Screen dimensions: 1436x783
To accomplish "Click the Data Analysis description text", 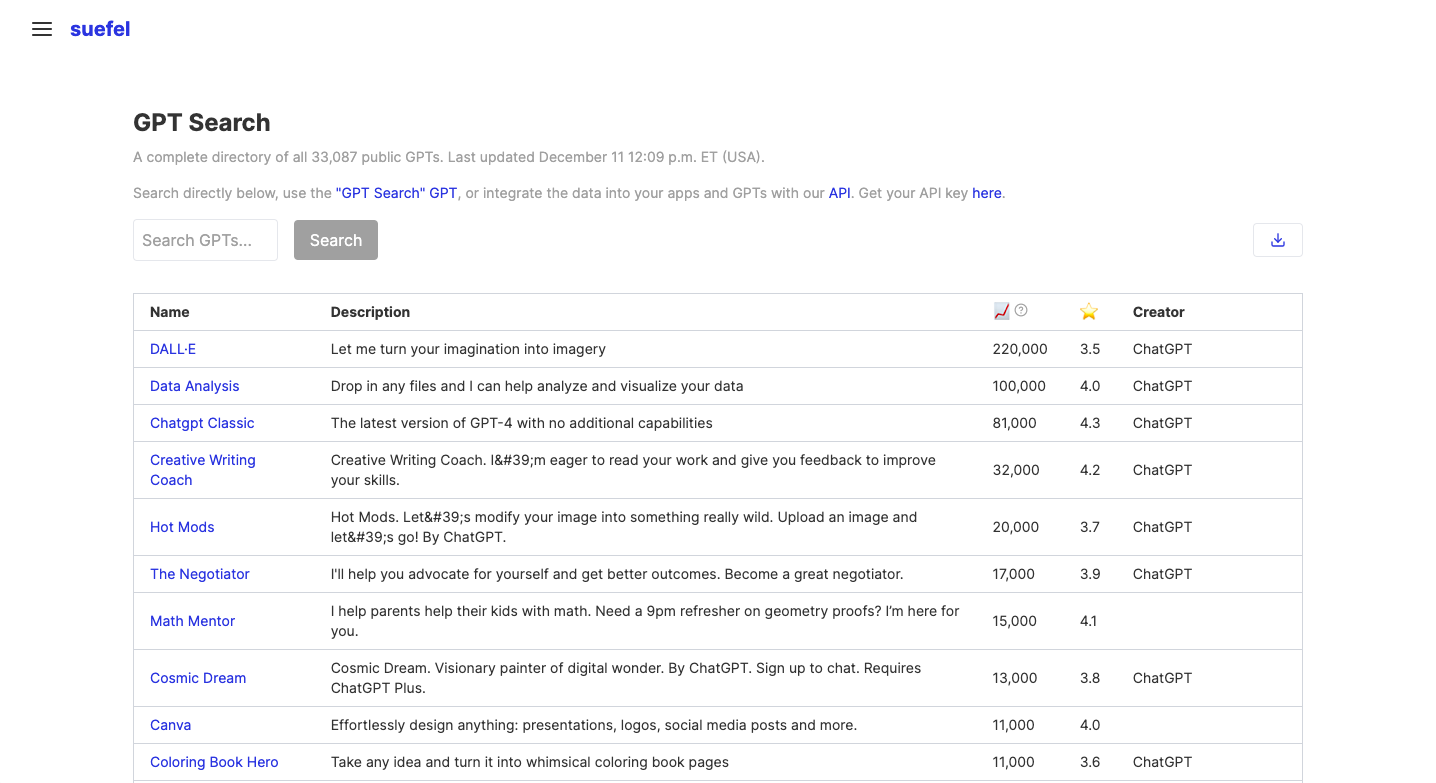I will click(x=537, y=386).
